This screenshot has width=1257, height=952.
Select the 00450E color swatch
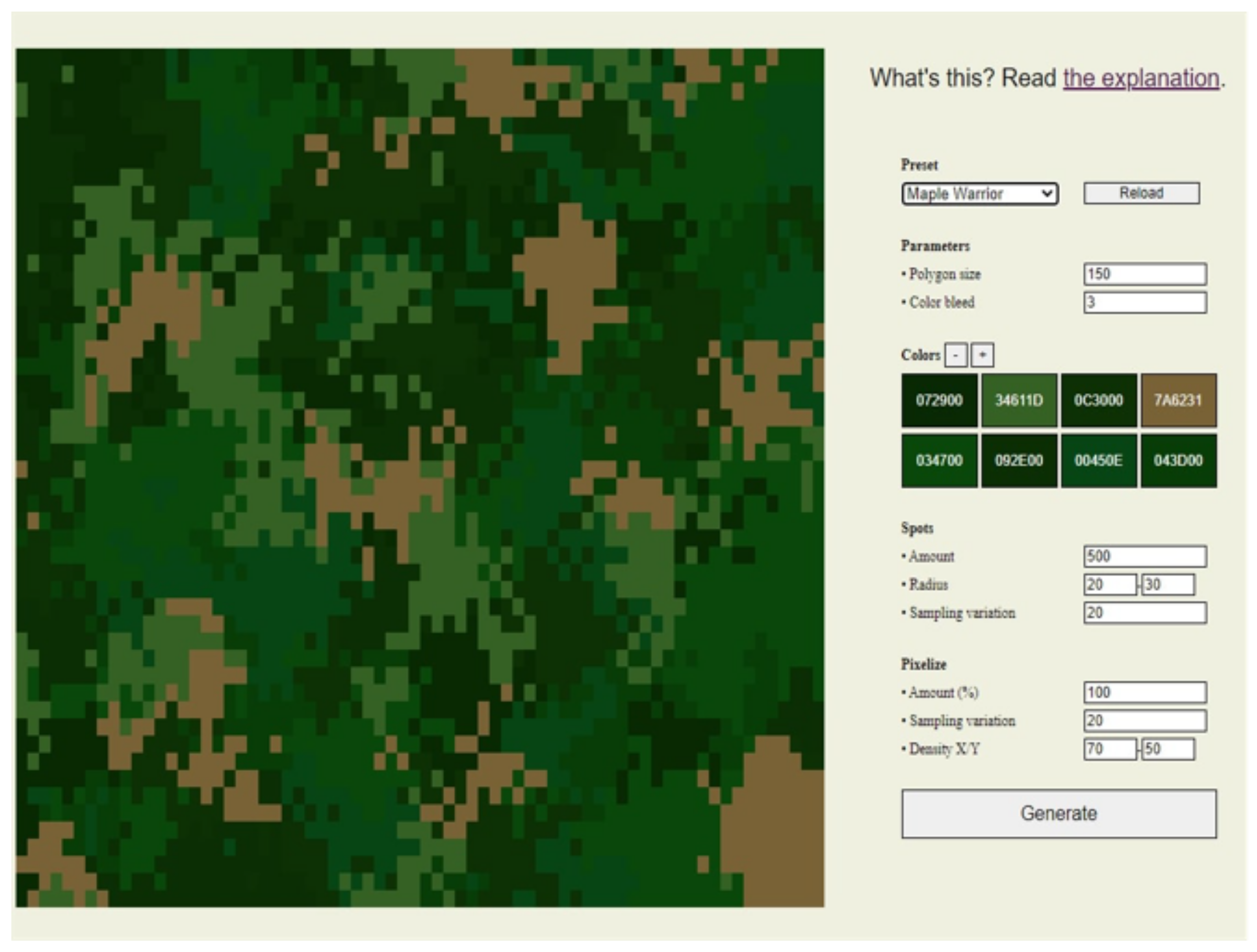(1098, 461)
